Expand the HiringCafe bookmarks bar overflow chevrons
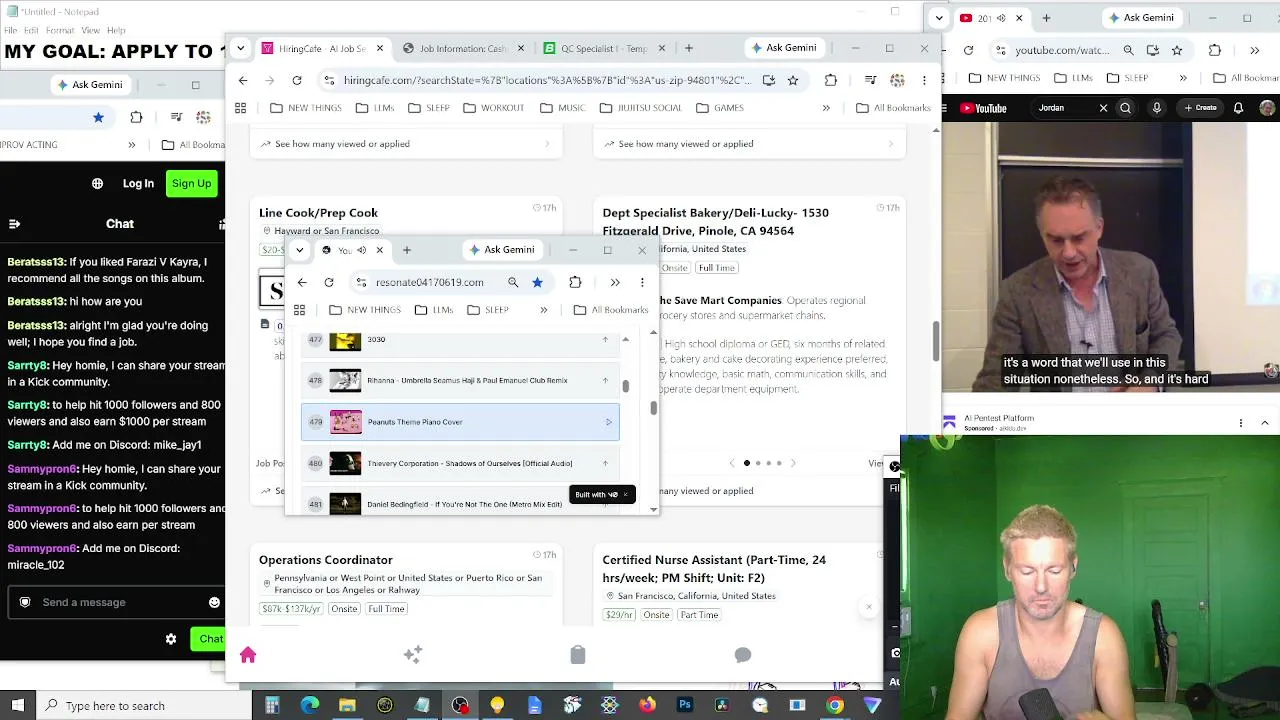This screenshot has height=720, width=1280. (826, 108)
